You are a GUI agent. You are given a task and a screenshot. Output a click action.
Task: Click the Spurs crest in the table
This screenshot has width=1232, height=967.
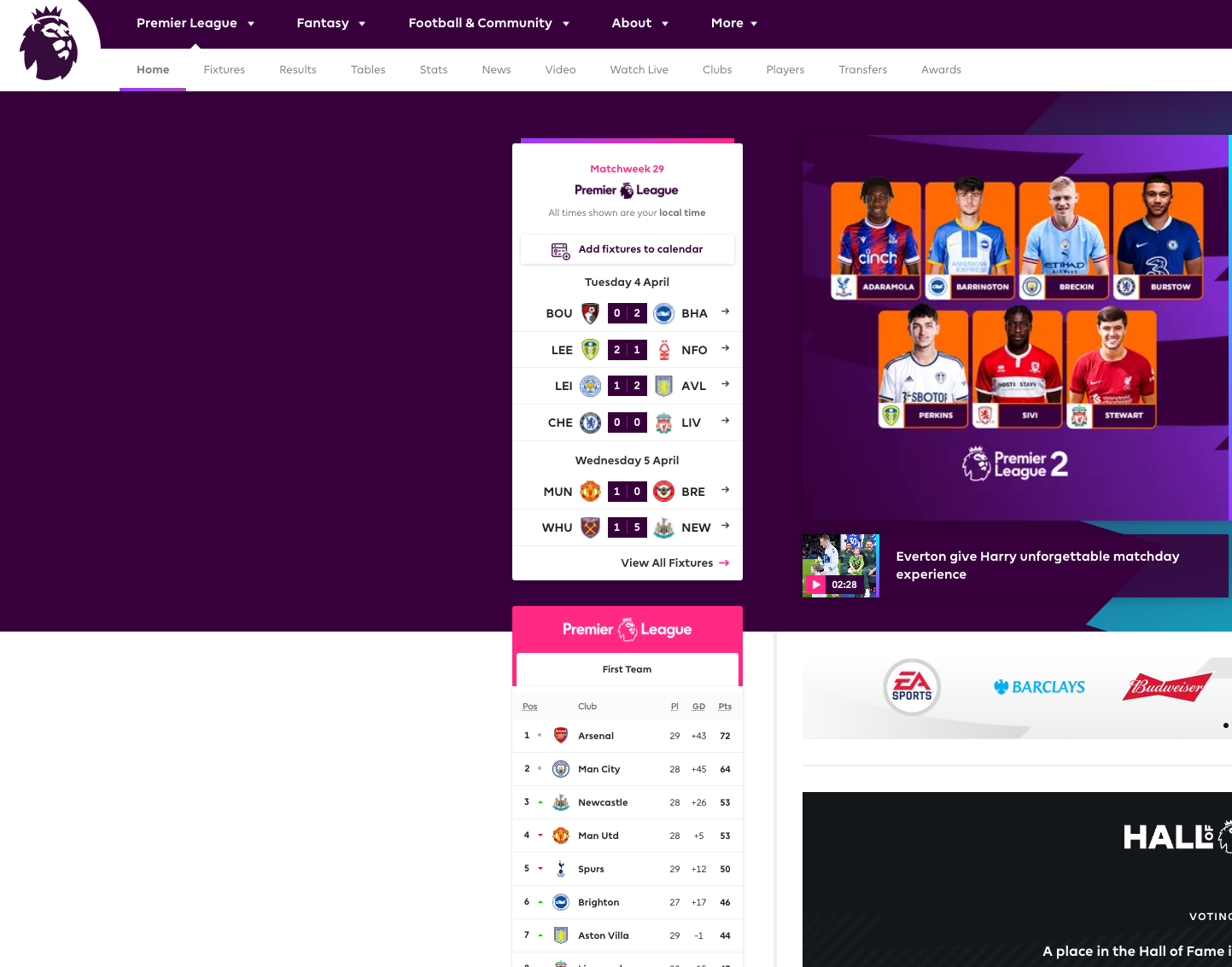coord(561,869)
